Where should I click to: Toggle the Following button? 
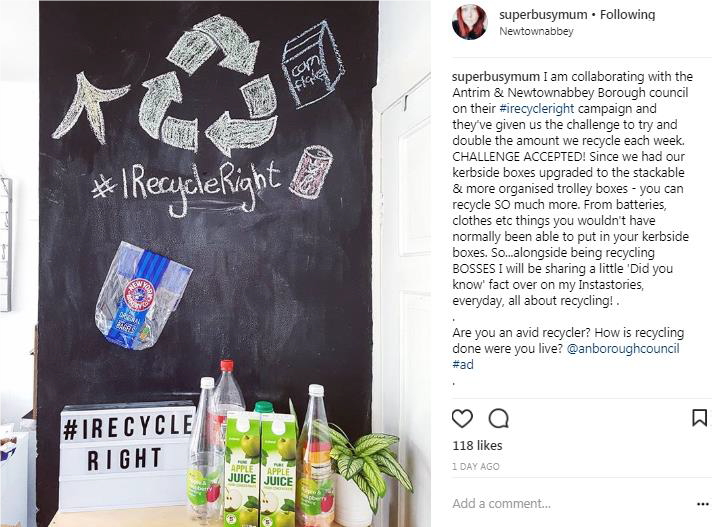[628, 15]
